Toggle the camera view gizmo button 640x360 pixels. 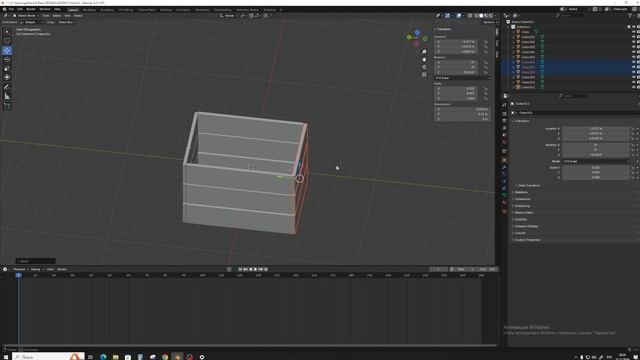point(424,67)
